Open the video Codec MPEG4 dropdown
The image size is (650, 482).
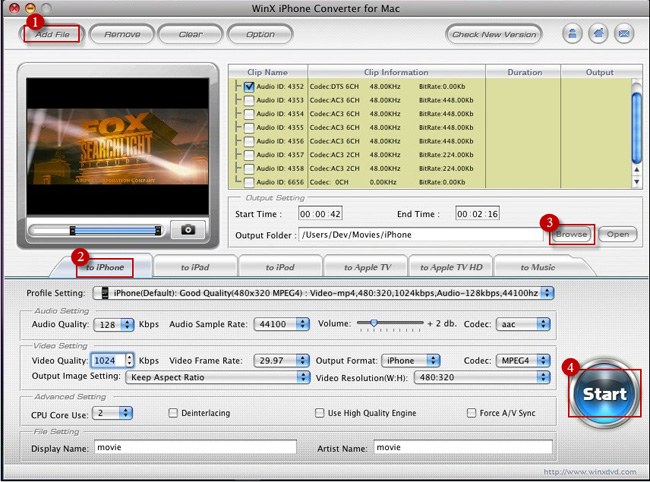pos(523,361)
